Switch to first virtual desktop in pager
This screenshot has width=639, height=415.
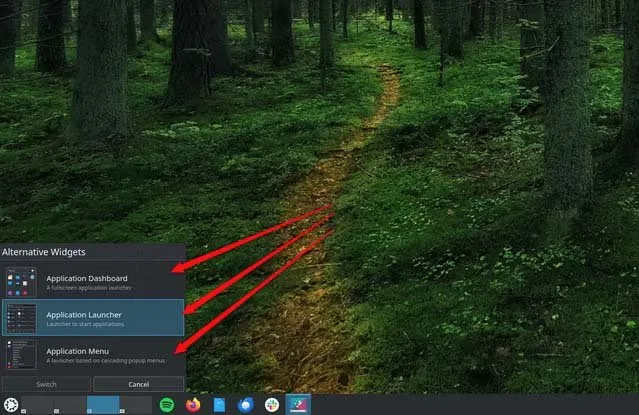[x=38, y=405]
